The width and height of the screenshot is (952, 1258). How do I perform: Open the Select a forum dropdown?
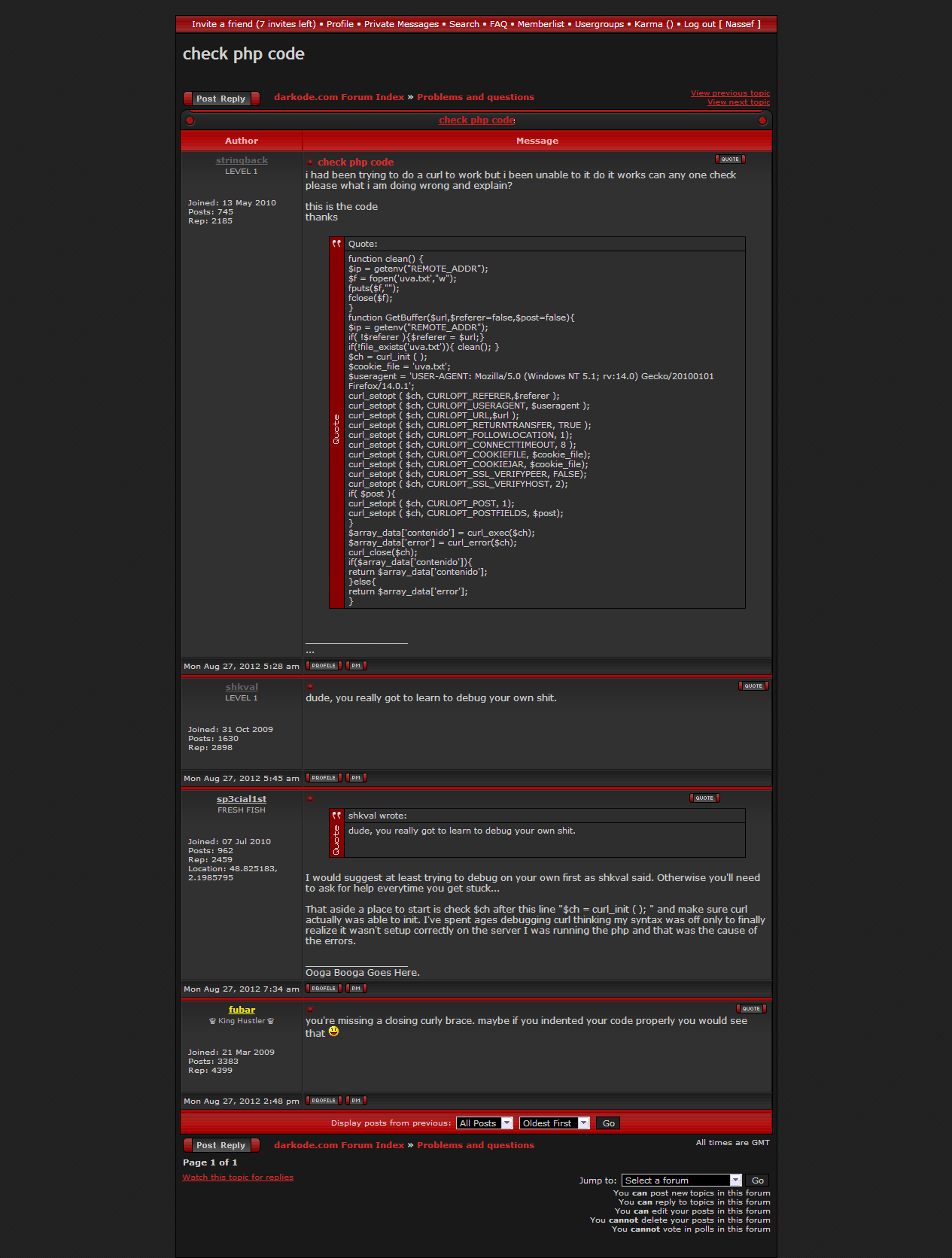point(682,1181)
